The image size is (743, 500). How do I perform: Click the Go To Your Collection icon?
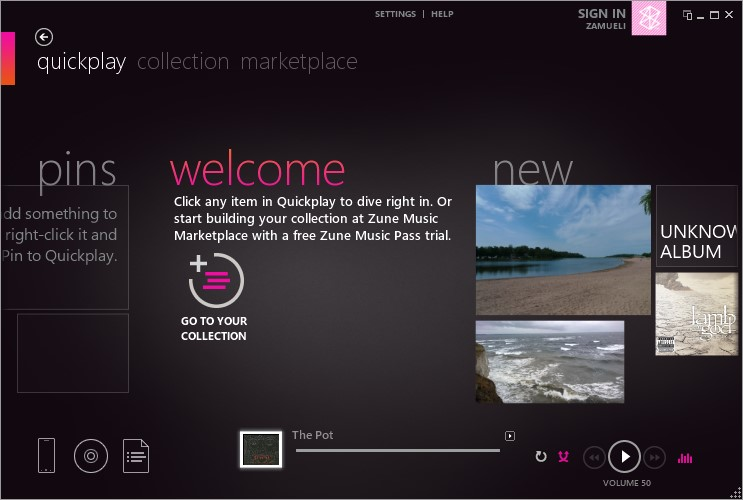pos(216,280)
